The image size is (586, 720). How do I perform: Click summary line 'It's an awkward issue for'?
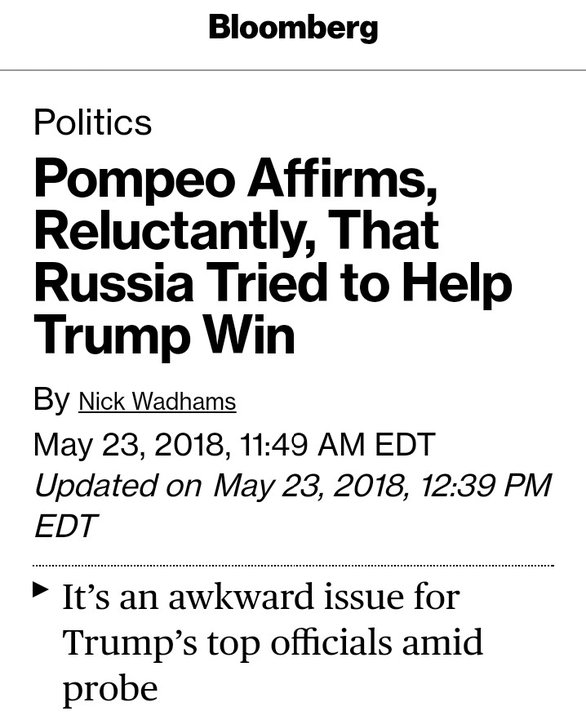pos(261,597)
